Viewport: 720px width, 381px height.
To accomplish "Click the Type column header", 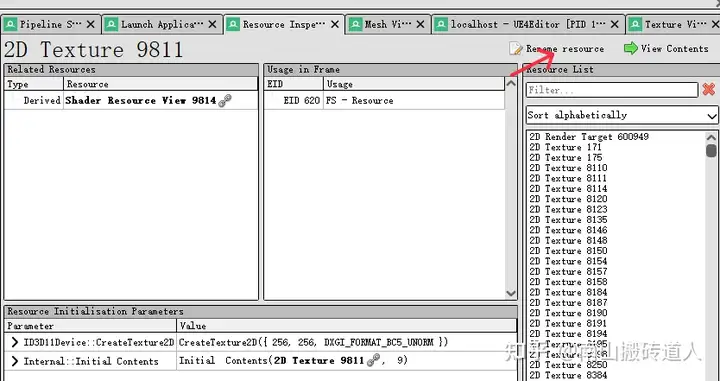I will click(x=34, y=84).
